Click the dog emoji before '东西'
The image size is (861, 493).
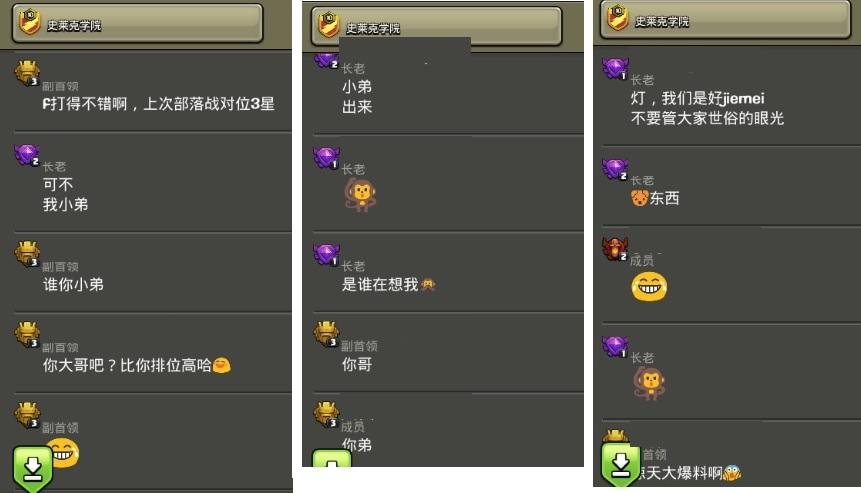point(640,198)
